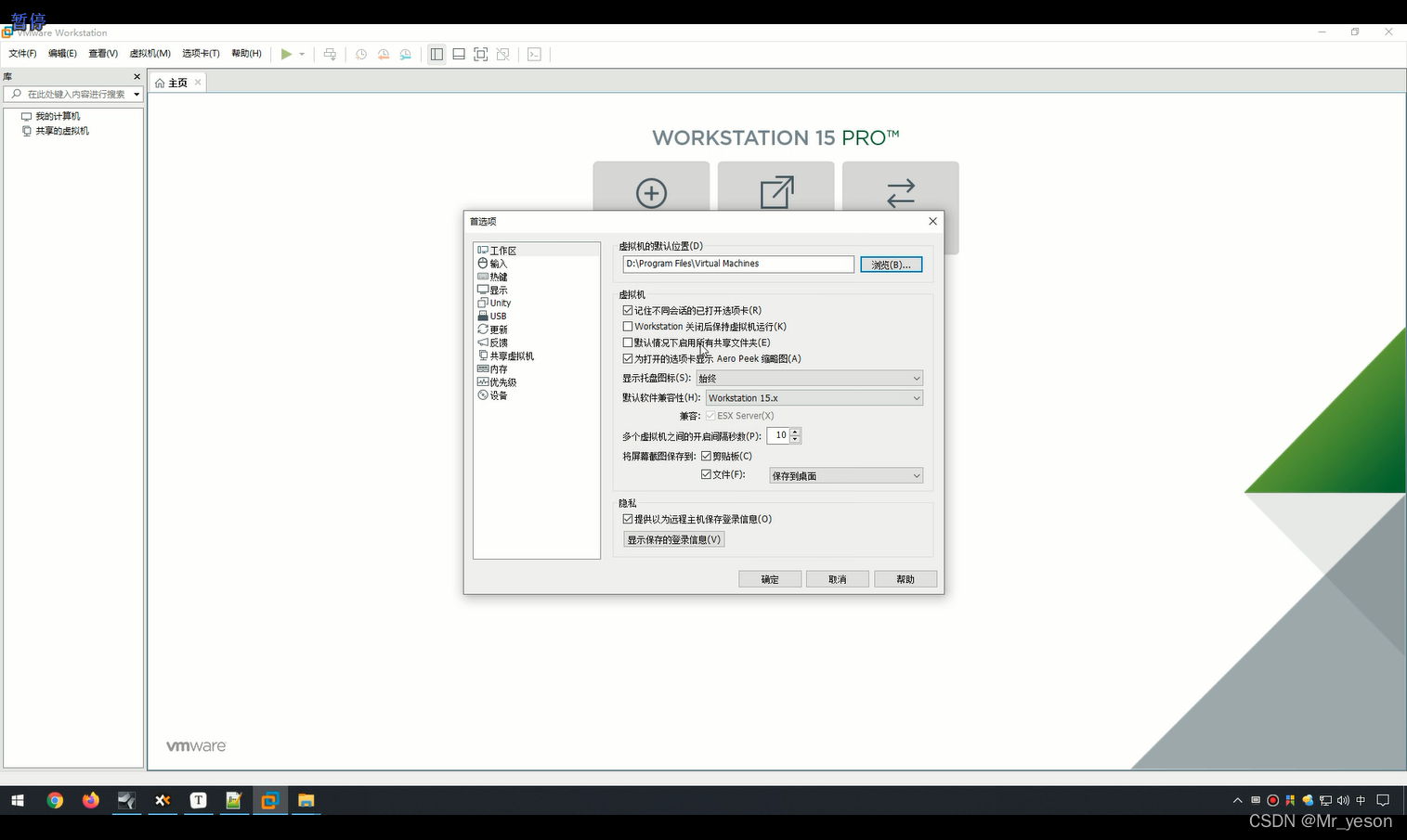Open the 帮助(H) menu

[246, 54]
